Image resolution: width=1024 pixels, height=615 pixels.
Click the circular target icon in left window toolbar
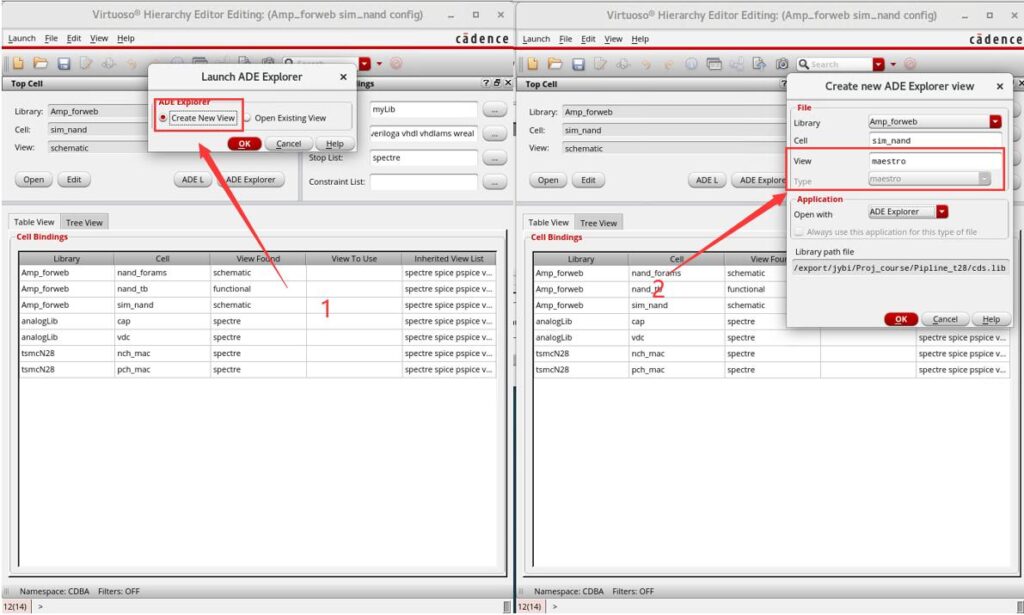click(x=396, y=63)
